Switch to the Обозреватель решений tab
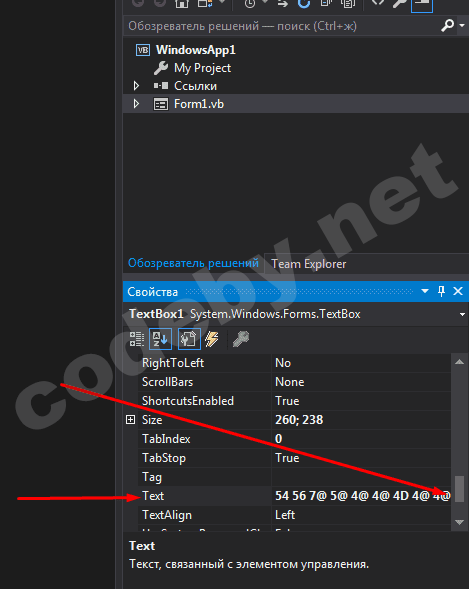This screenshot has height=589, width=469. [193, 263]
